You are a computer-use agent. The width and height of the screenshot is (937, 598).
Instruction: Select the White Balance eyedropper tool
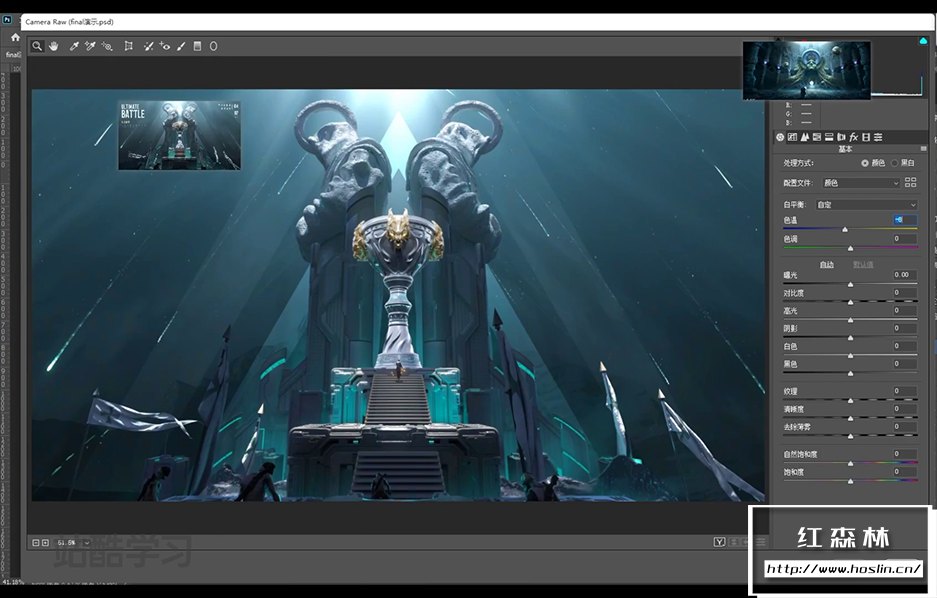click(x=74, y=46)
